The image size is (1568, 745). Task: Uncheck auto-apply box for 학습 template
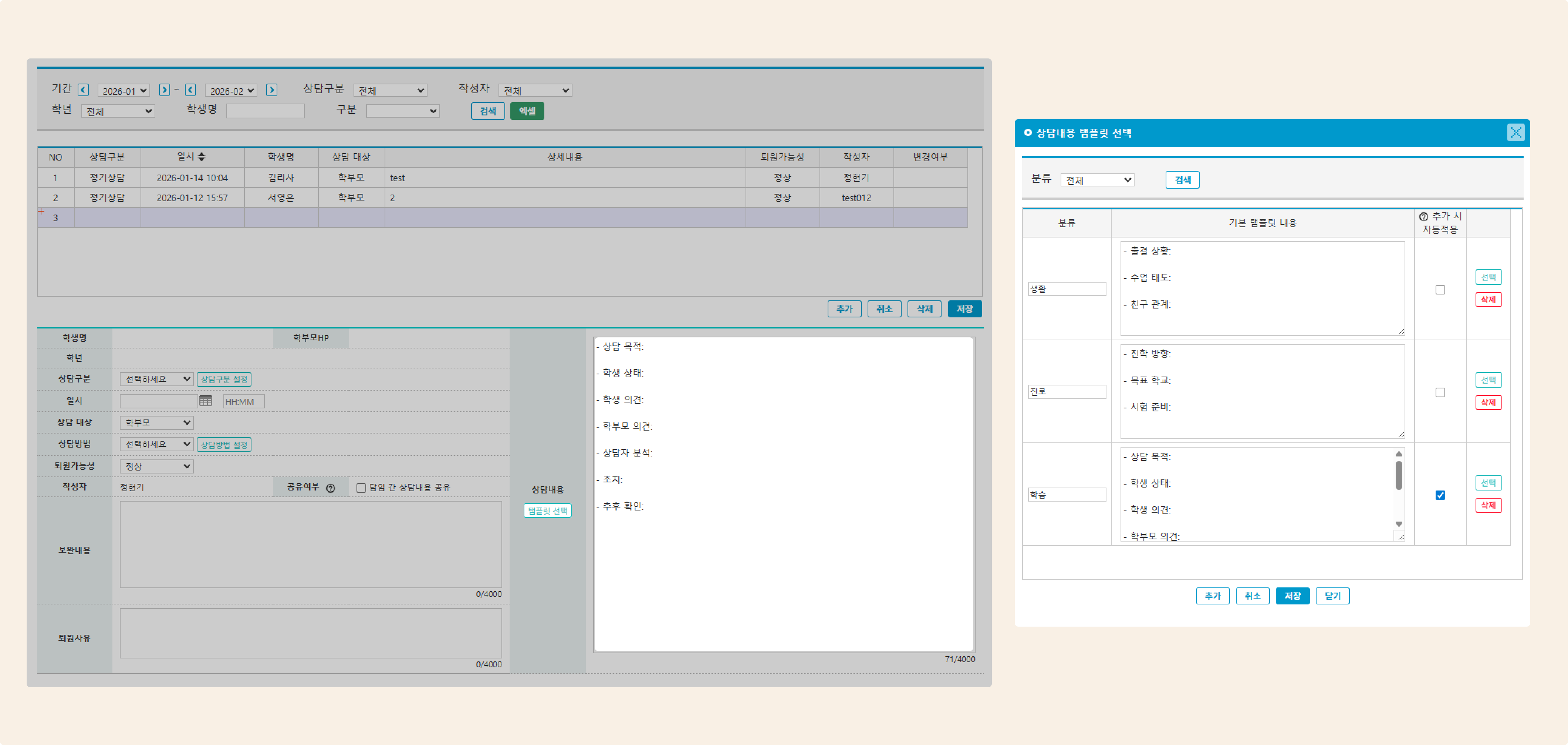click(1440, 495)
